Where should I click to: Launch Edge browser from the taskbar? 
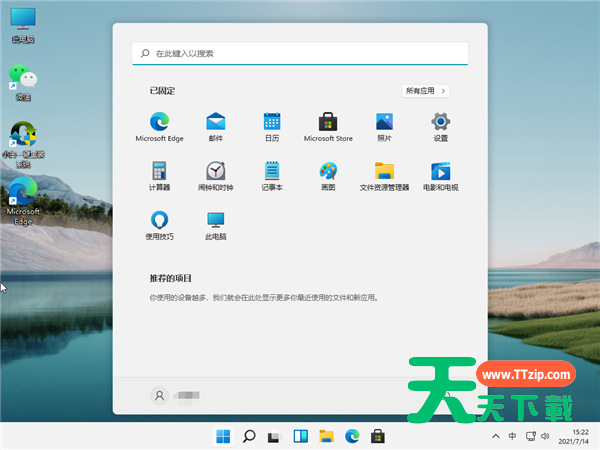[352, 436]
